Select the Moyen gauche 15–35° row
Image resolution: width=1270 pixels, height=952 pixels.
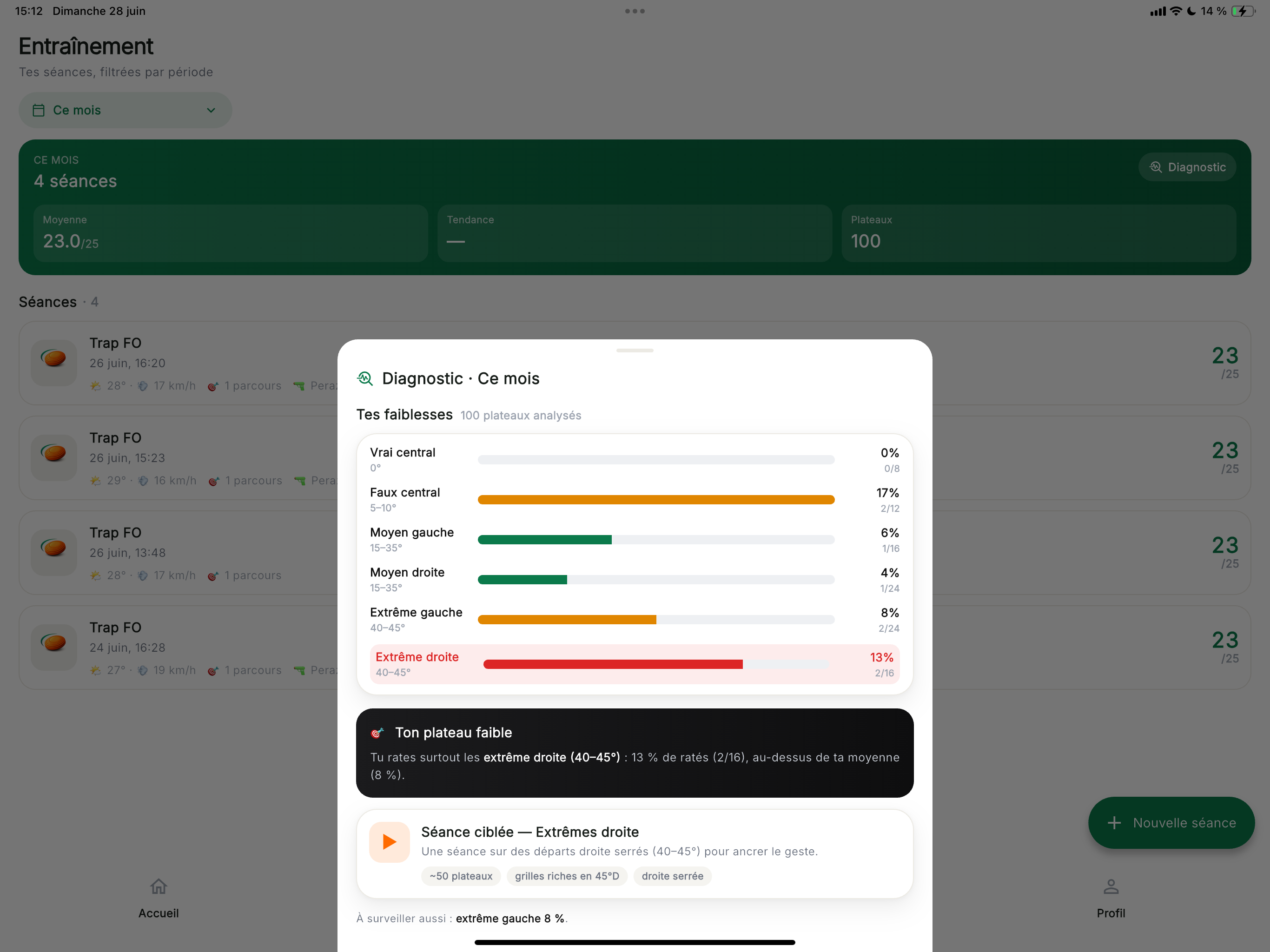coord(635,539)
